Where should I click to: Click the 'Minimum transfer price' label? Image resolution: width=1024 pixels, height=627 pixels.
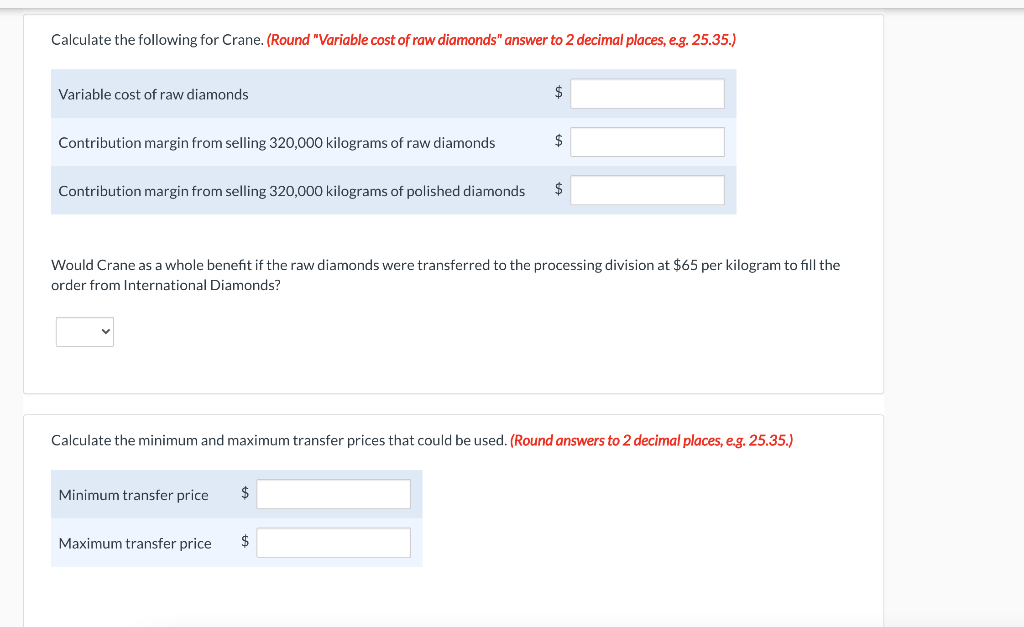[134, 495]
